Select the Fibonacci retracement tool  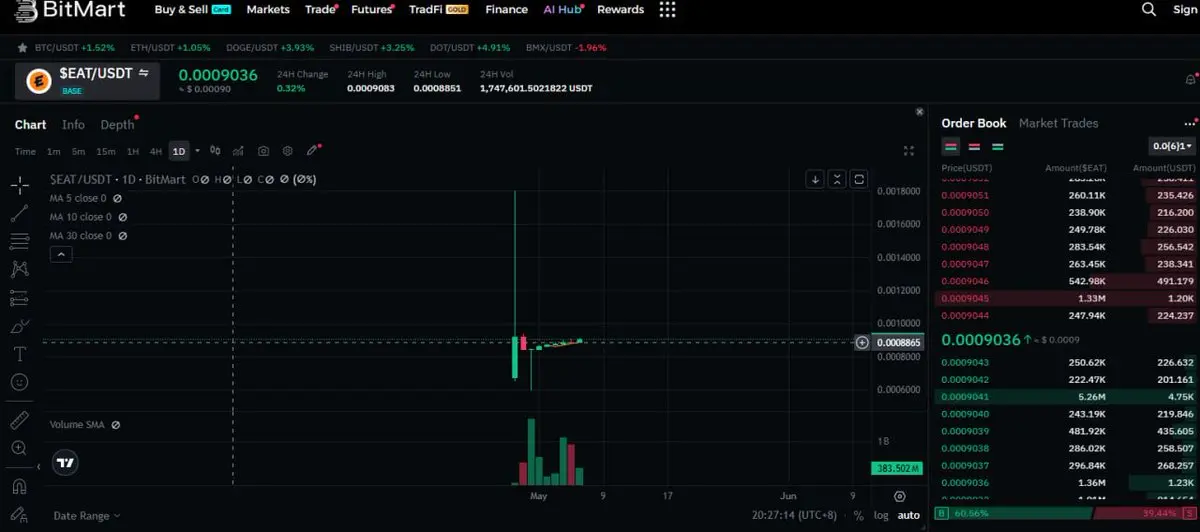pyautogui.click(x=19, y=241)
